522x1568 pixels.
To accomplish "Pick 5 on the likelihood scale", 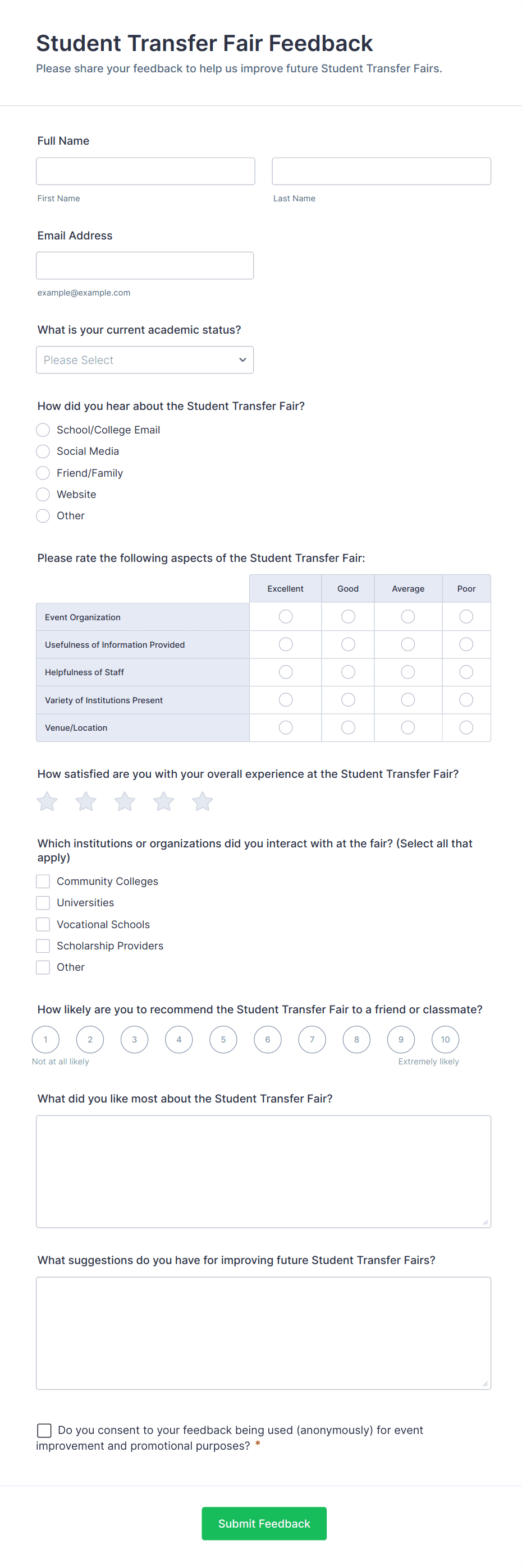I will tap(223, 1039).
